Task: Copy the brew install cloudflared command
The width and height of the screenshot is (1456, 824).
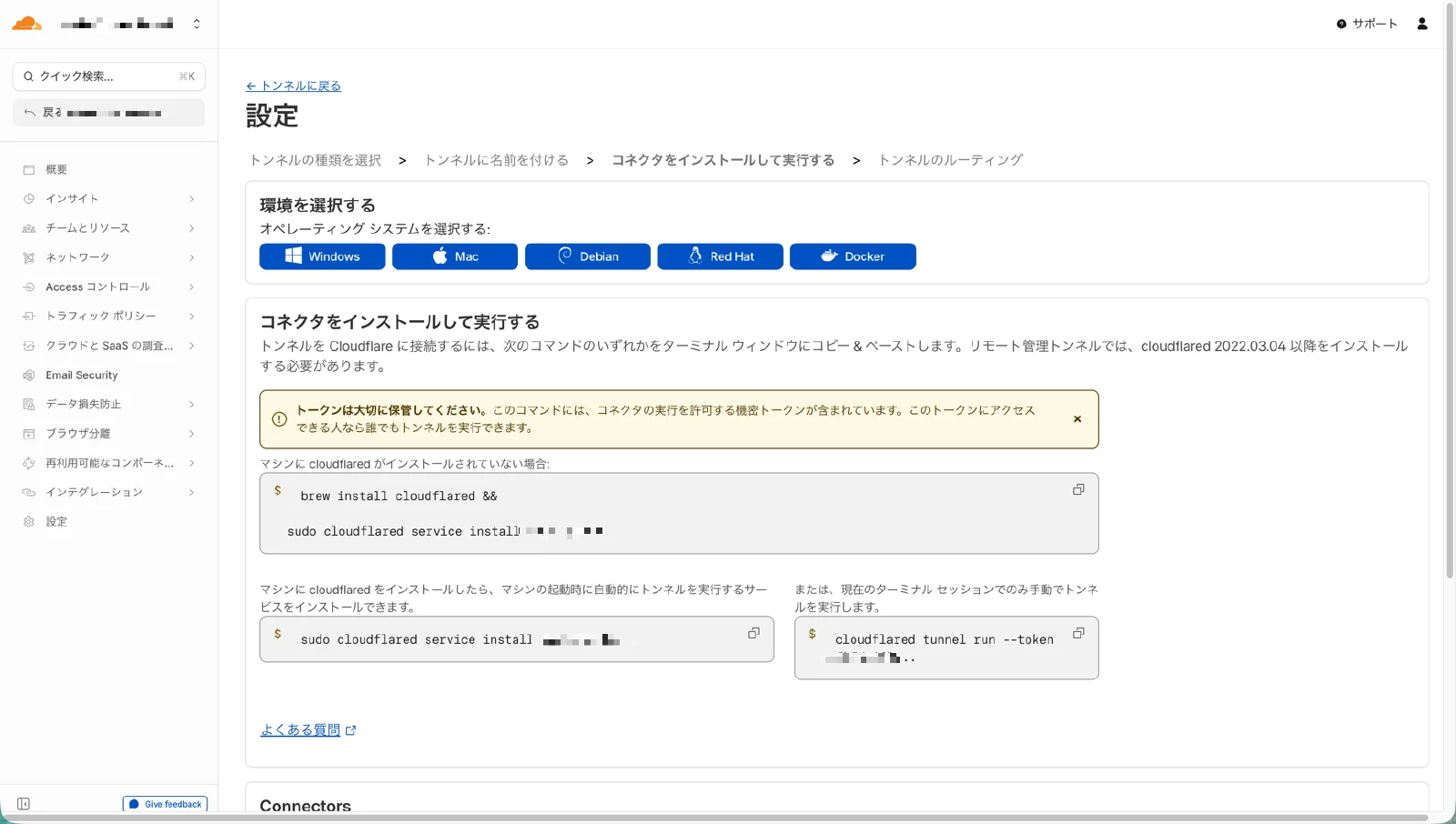Action: (x=1078, y=489)
